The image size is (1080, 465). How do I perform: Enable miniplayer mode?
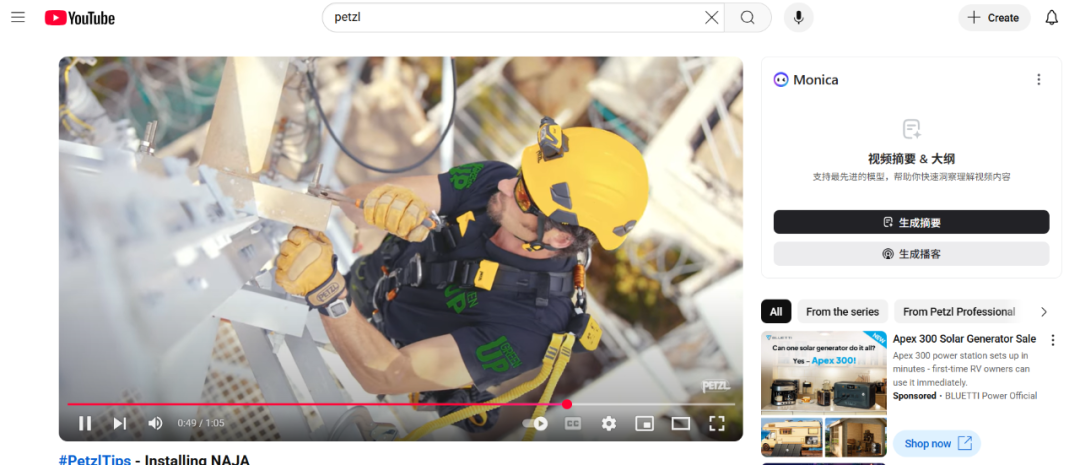pos(644,423)
